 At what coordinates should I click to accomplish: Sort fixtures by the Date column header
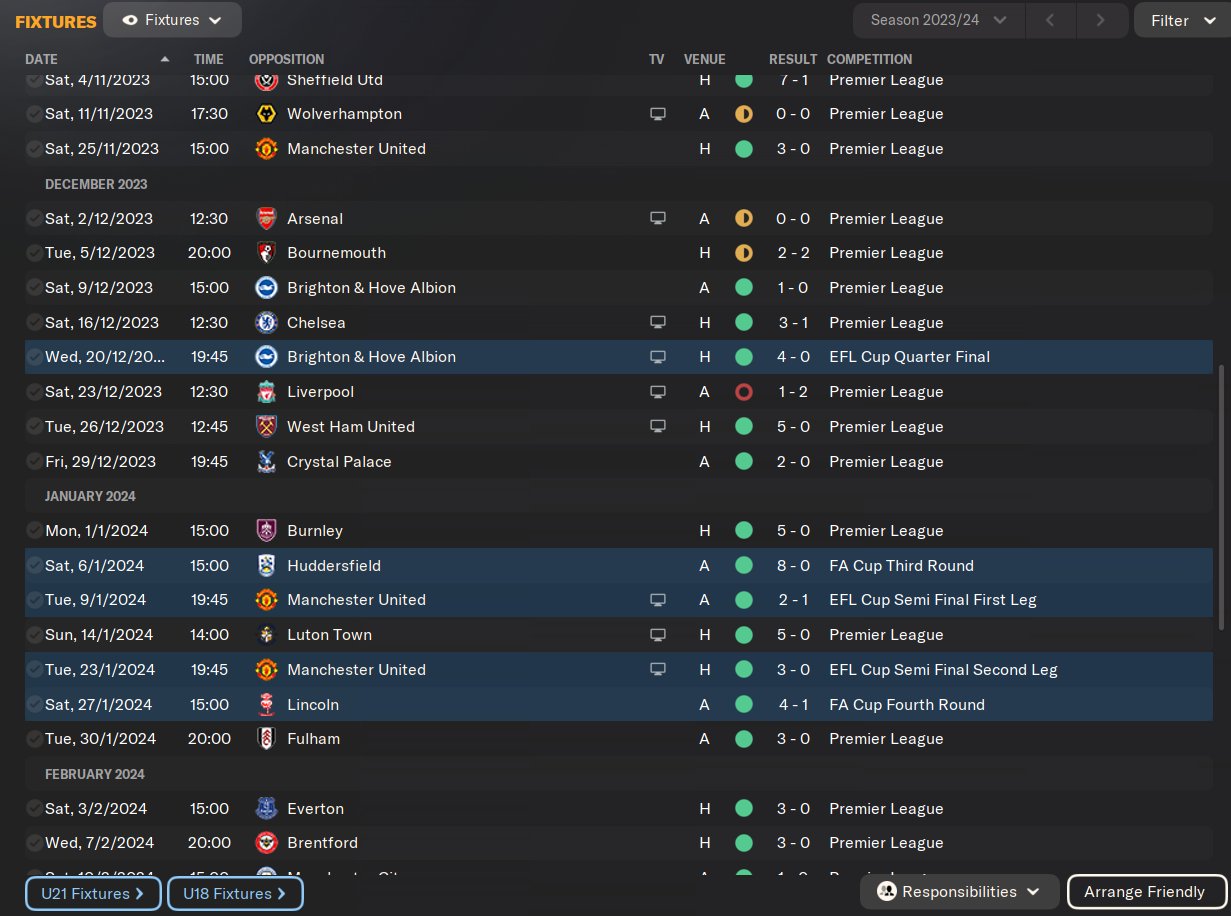42,59
